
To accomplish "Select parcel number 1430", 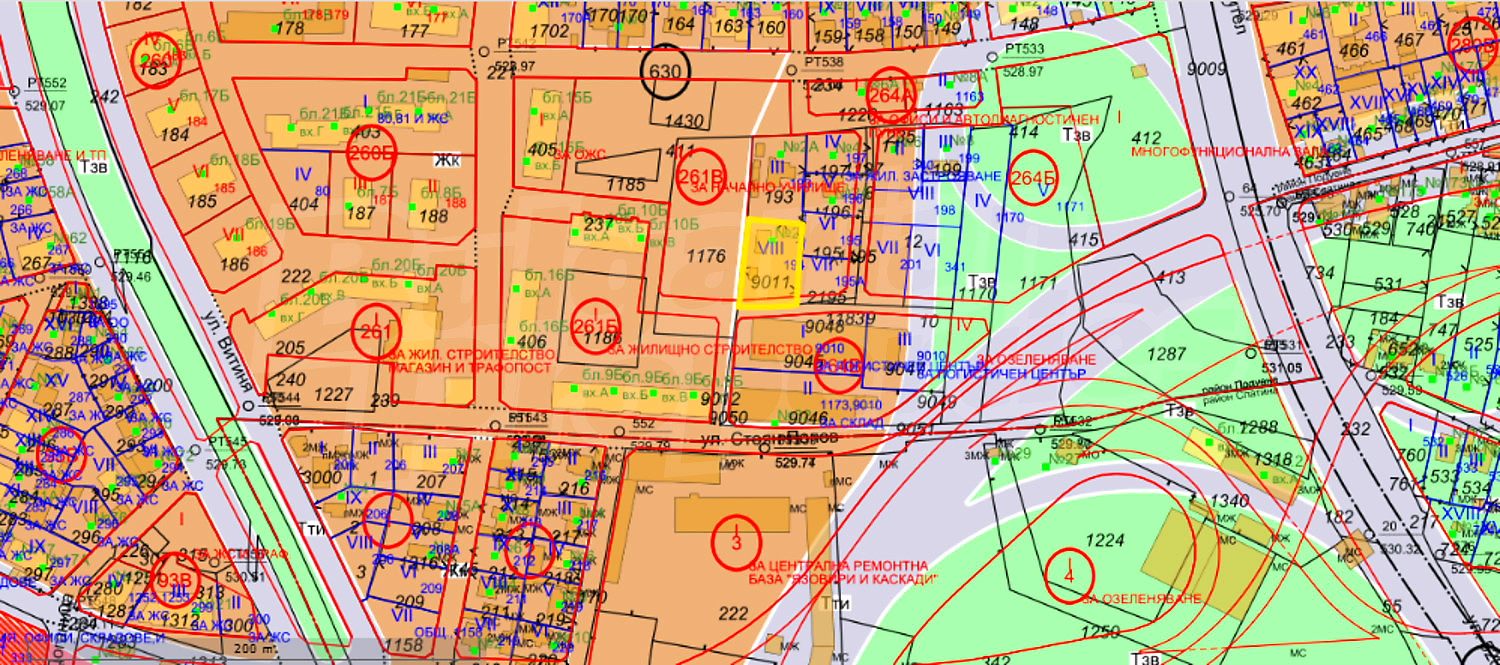I will pyautogui.click(x=684, y=120).
